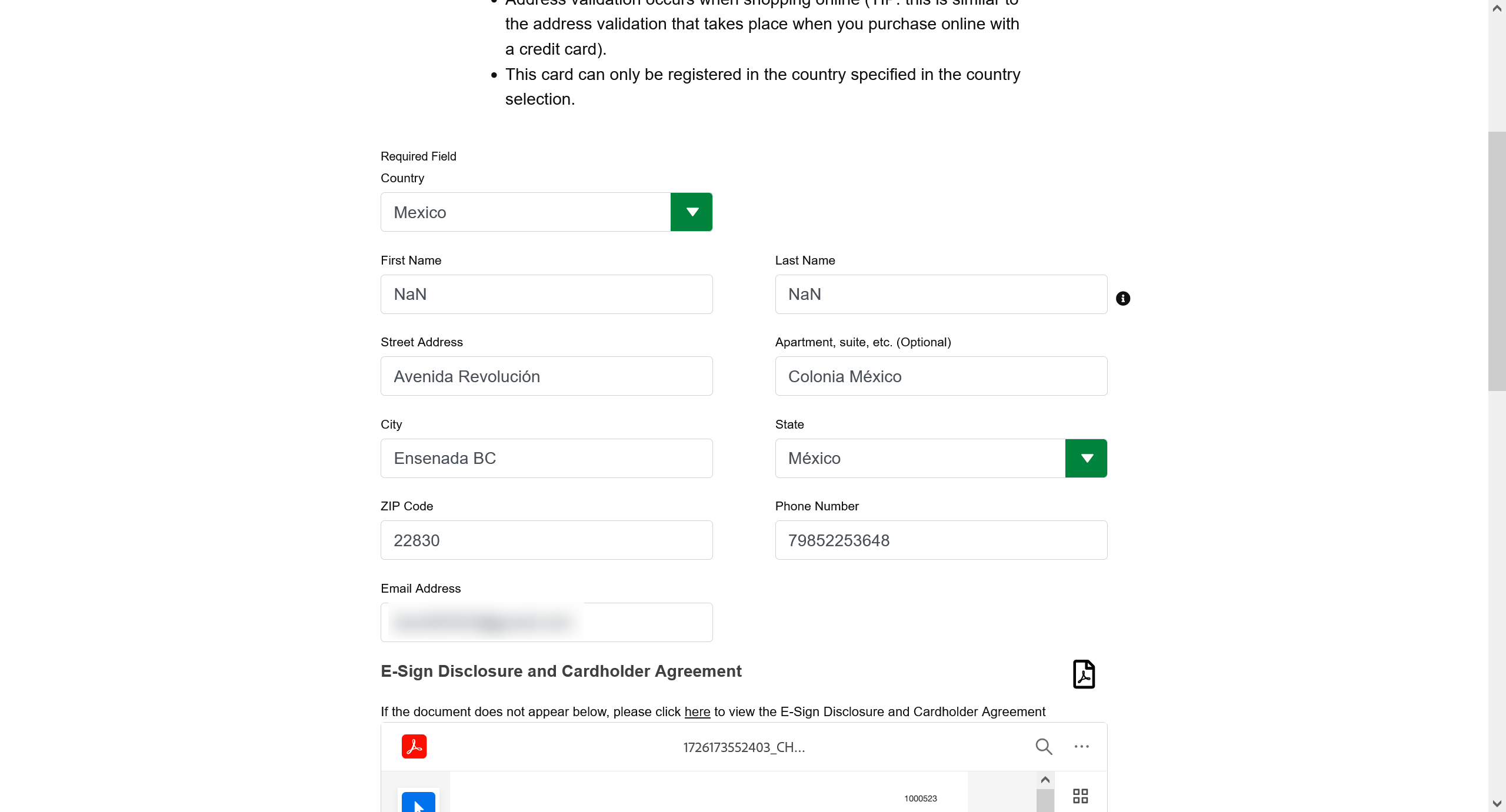
Task: Click into the Last Name field
Action: point(941,294)
